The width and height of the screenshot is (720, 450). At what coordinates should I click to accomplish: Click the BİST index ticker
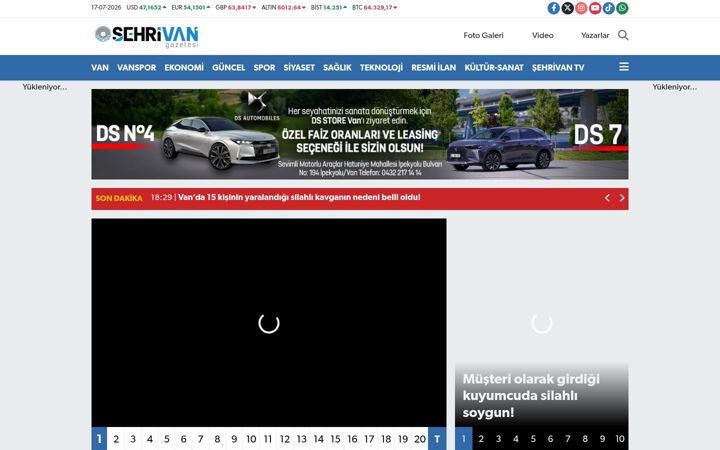pyautogui.click(x=329, y=7)
